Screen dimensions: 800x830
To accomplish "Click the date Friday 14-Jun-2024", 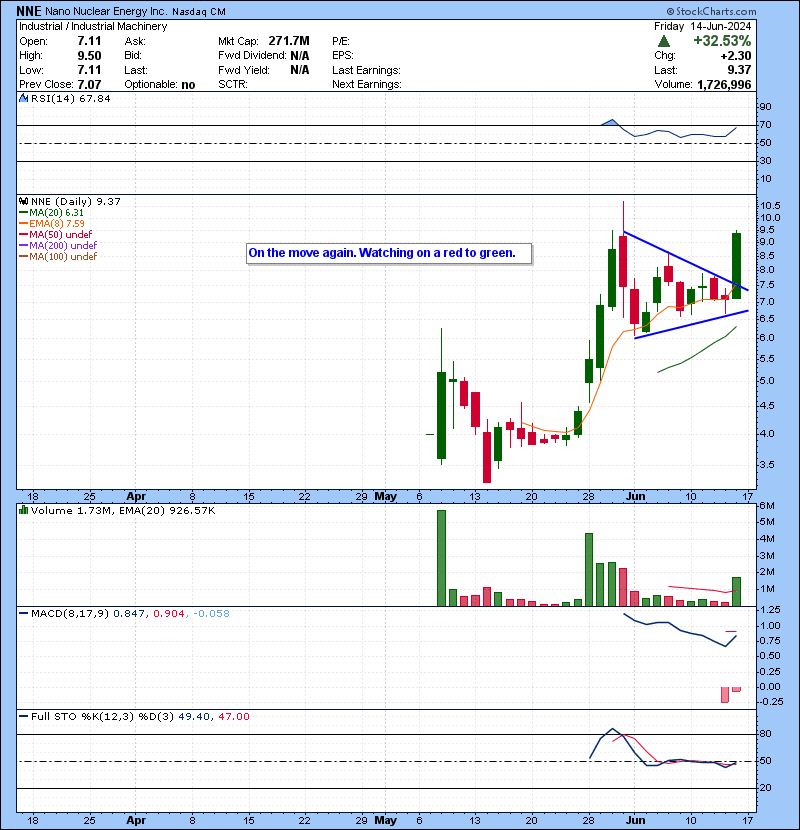I will pyautogui.click(x=702, y=26).
